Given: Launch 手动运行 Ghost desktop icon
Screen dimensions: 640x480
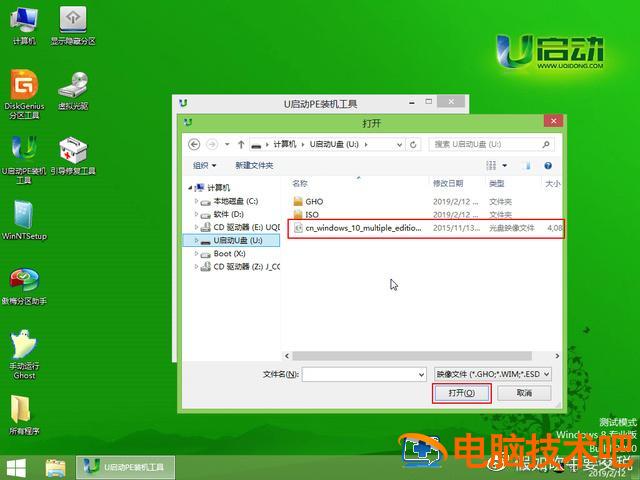Looking at the screenshot, I should pyautogui.click(x=24, y=354).
